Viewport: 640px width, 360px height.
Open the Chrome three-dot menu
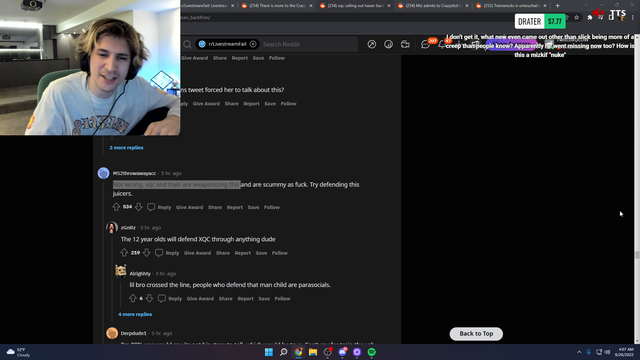tap(633, 18)
